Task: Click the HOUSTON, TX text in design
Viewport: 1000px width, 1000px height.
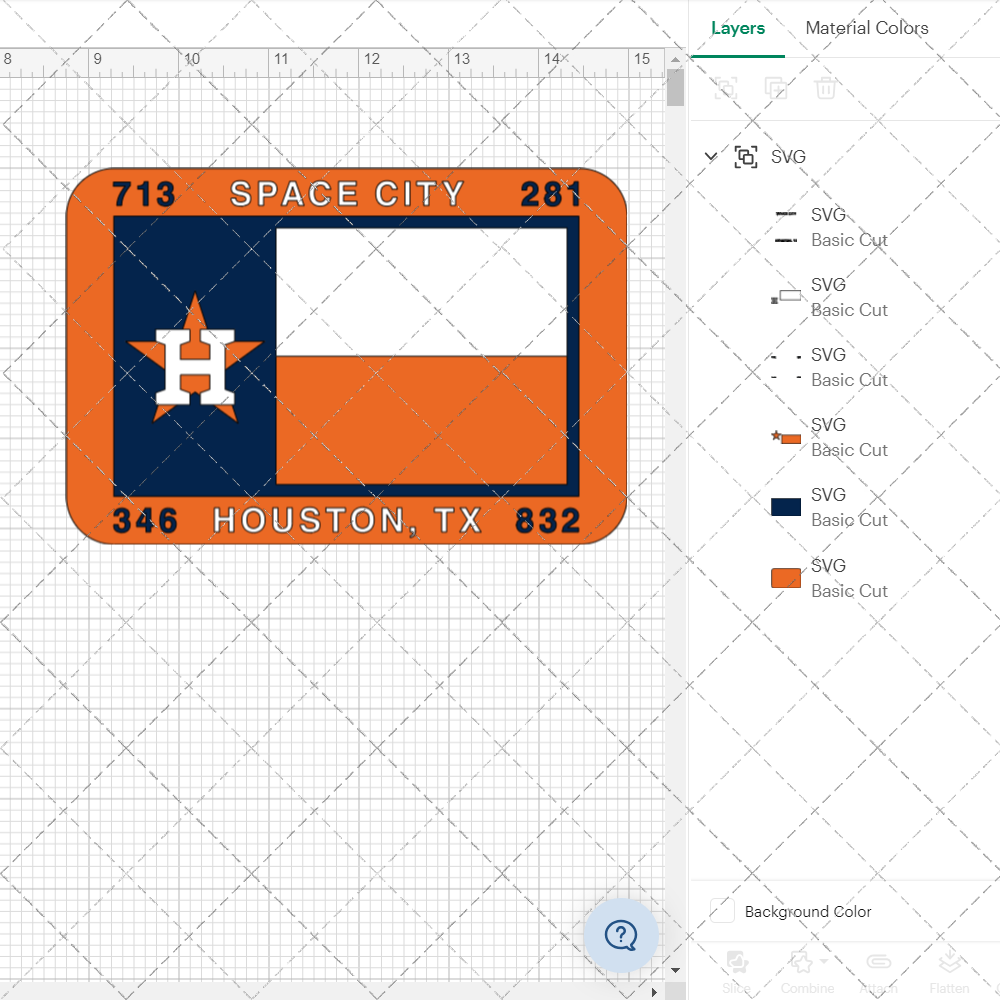Action: [347, 520]
